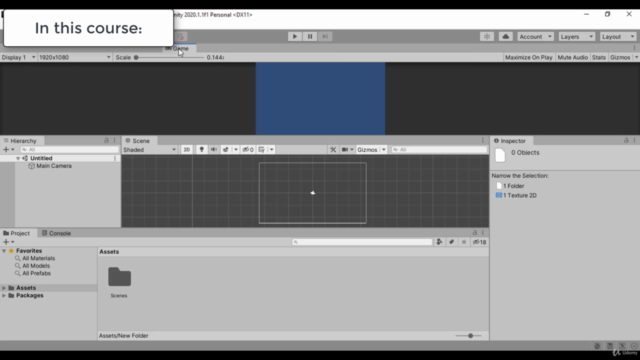Screen dimensions: 640x360
Task: Click the Project create plus button
Action: pyautogui.click(x=8, y=242)
